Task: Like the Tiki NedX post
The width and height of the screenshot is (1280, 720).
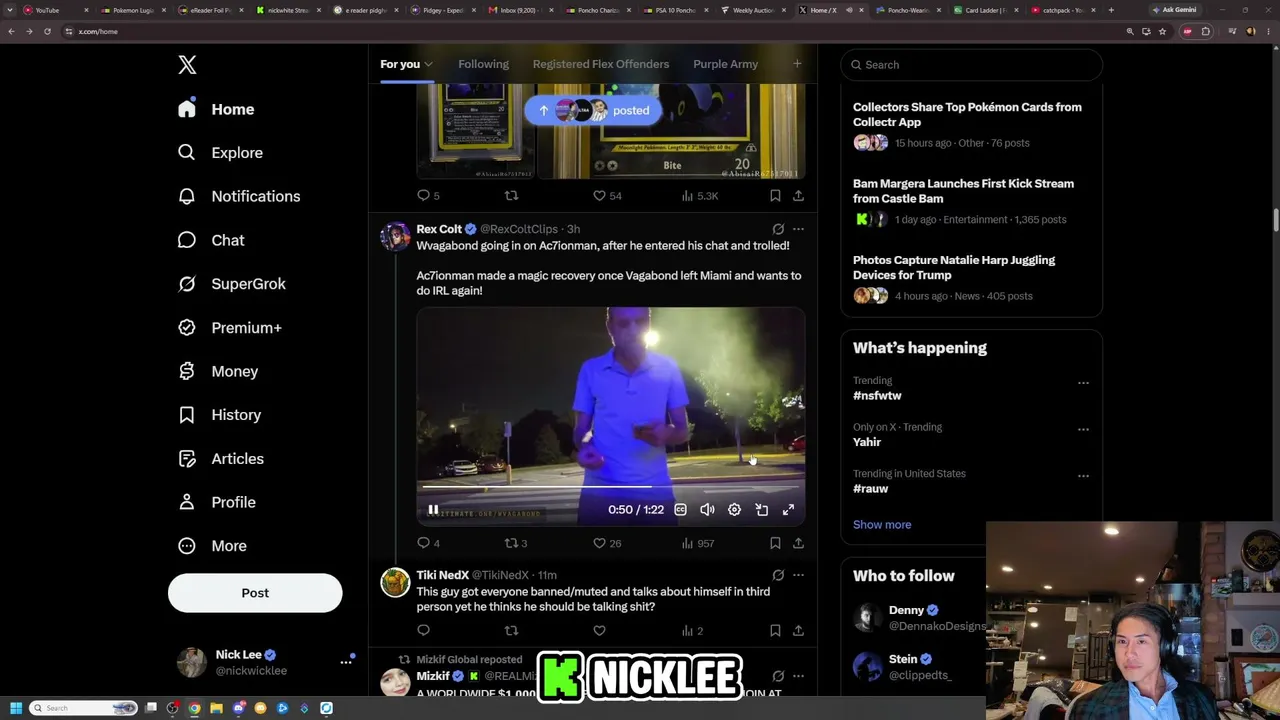Action: [x=599, y=630]
